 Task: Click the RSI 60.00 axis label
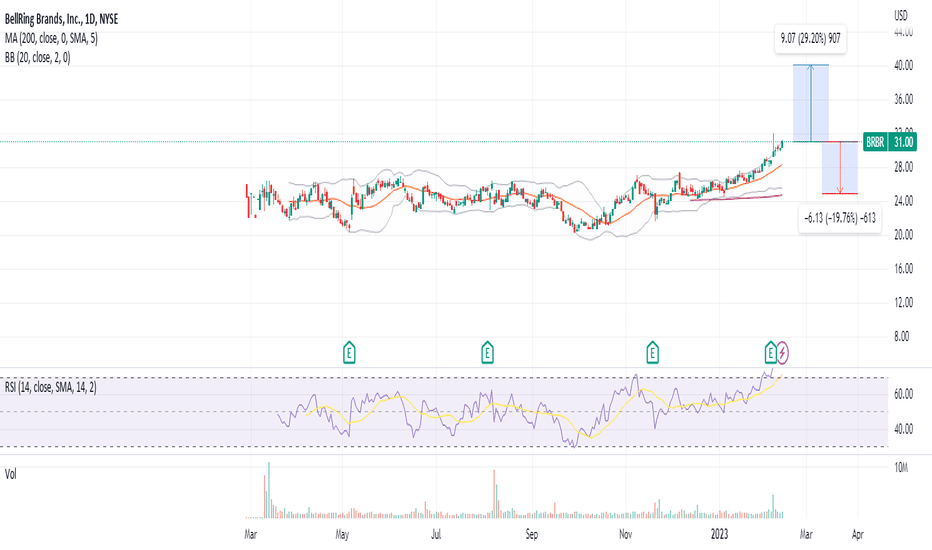coord(903,394)
